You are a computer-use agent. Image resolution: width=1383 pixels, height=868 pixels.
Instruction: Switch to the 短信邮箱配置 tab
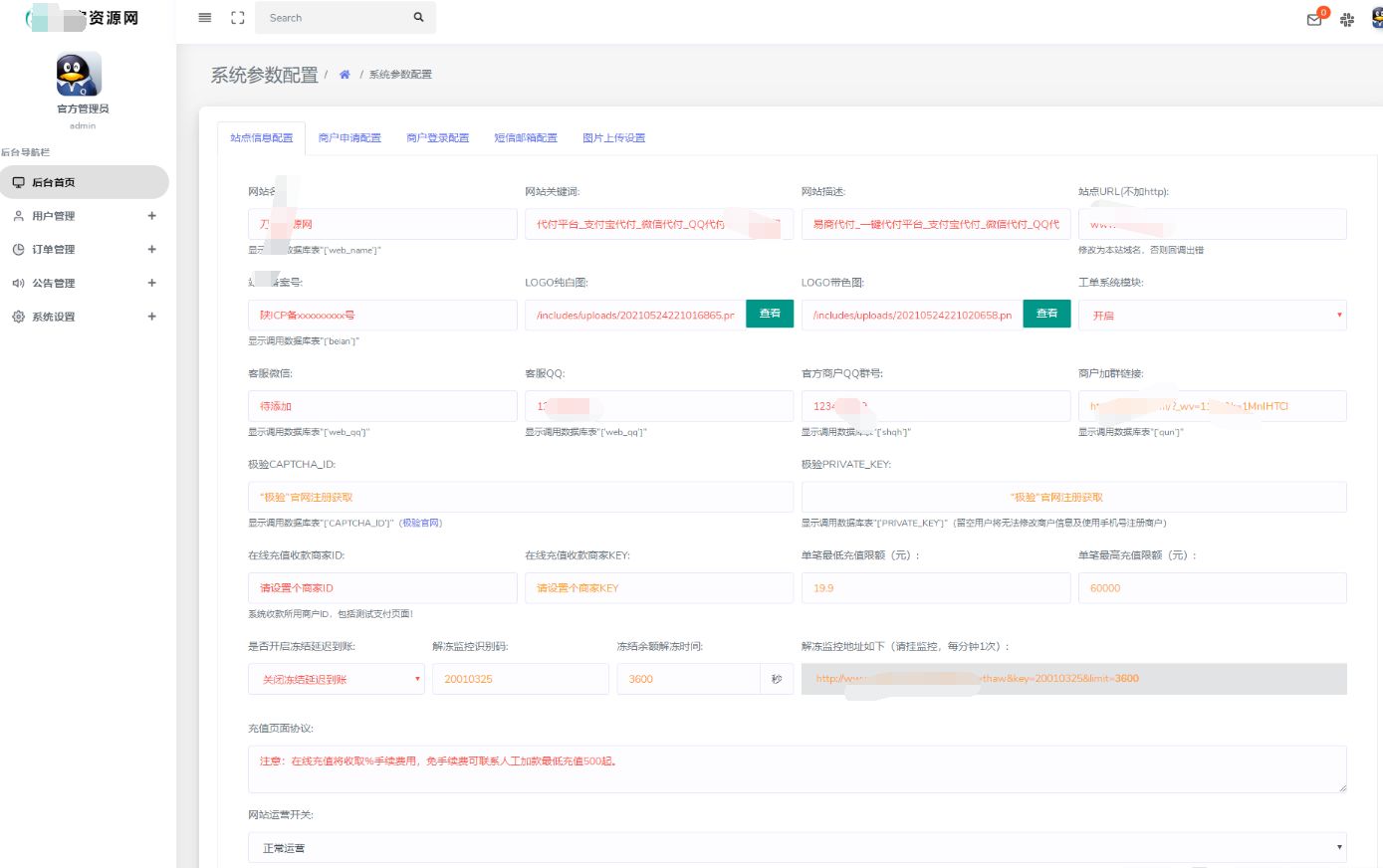(x=527, y=136)
